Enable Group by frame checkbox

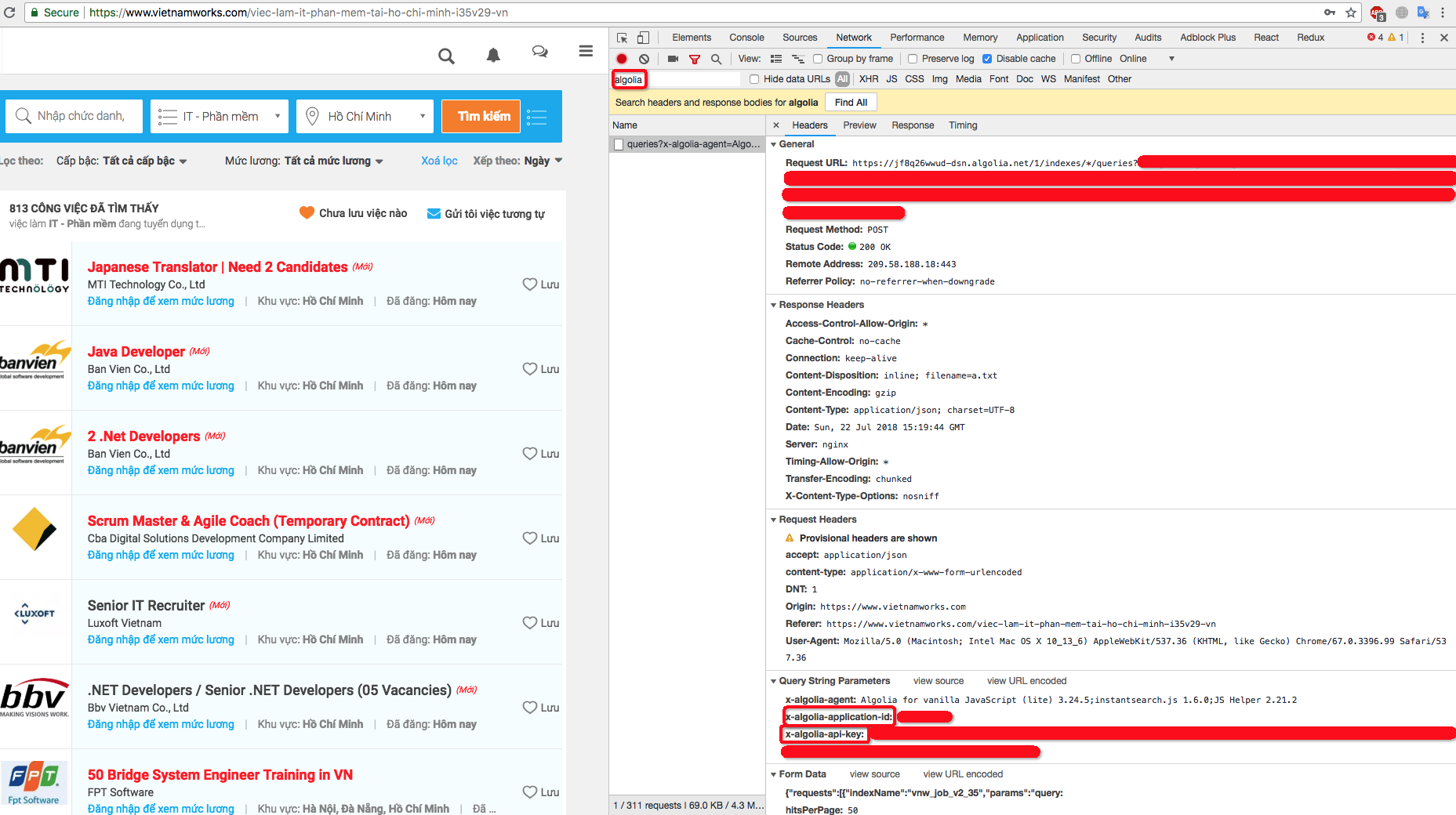[818, 59]
